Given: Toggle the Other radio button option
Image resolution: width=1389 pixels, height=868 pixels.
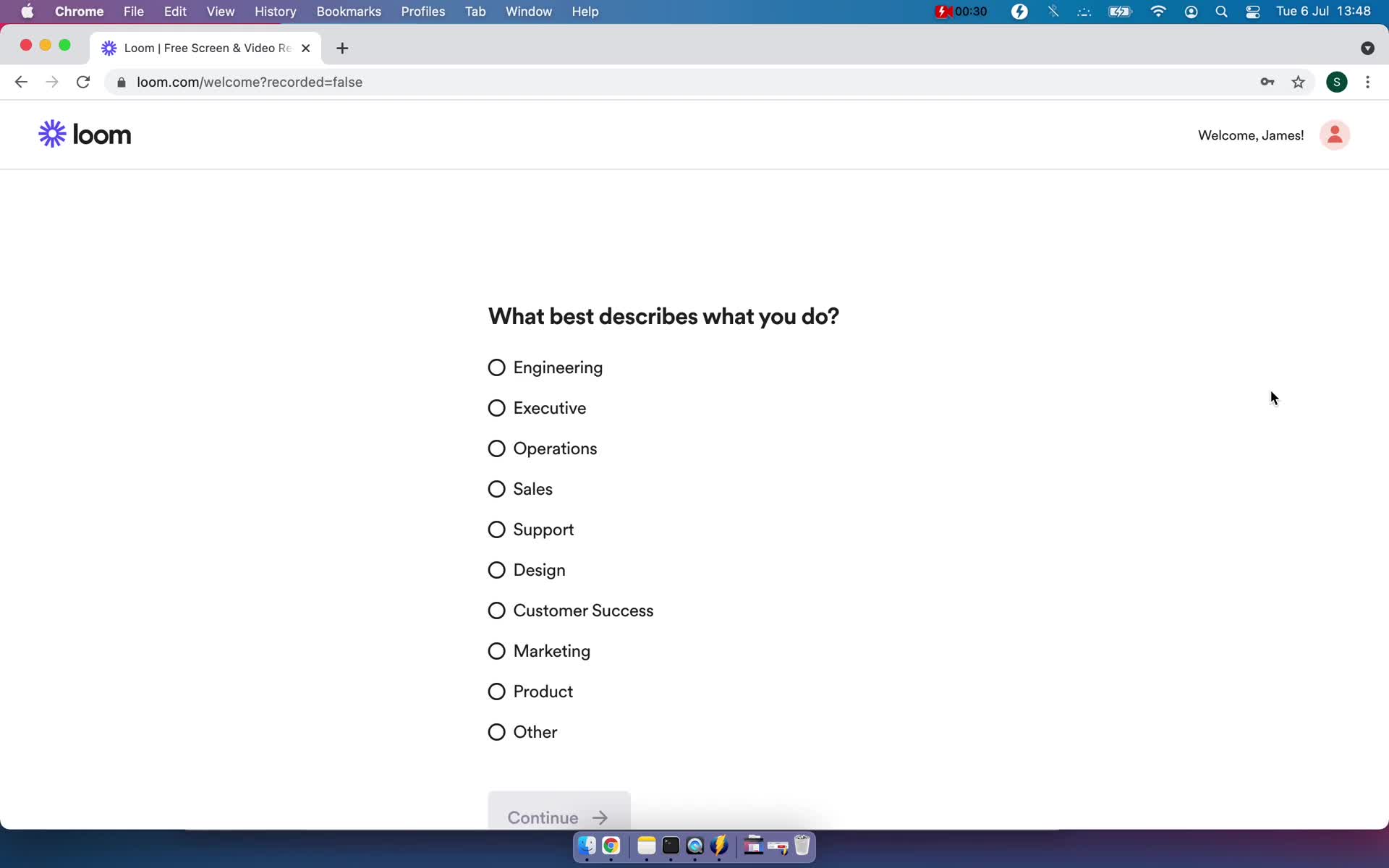Looking at the screenshot, I should point(497,731).
